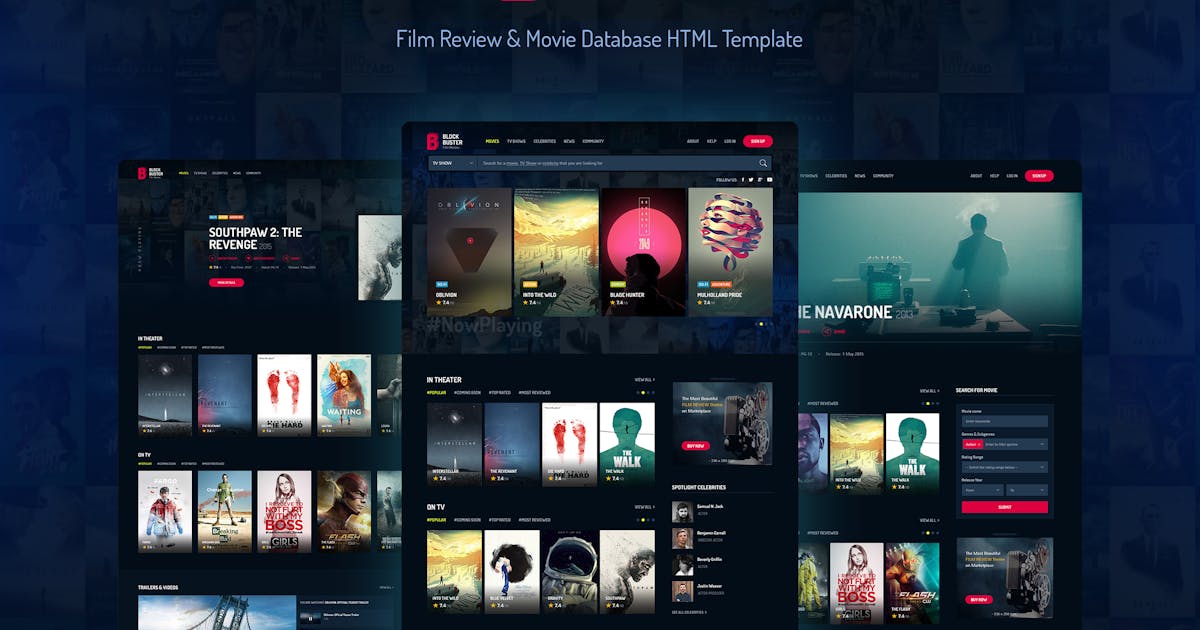The height and width of the screenshot is (630, 1200).
Task: Click Movie name input in right window
Action: (x=1005, y=421)
